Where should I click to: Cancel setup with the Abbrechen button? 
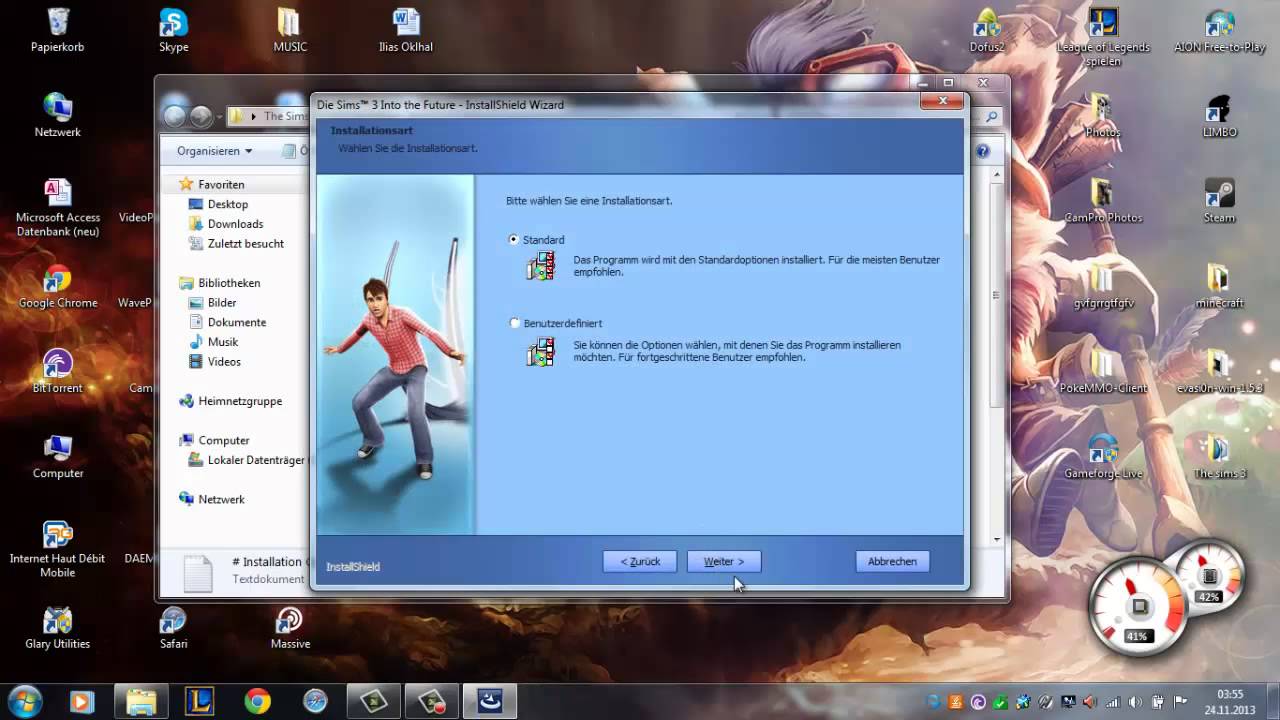click(892, 562)
